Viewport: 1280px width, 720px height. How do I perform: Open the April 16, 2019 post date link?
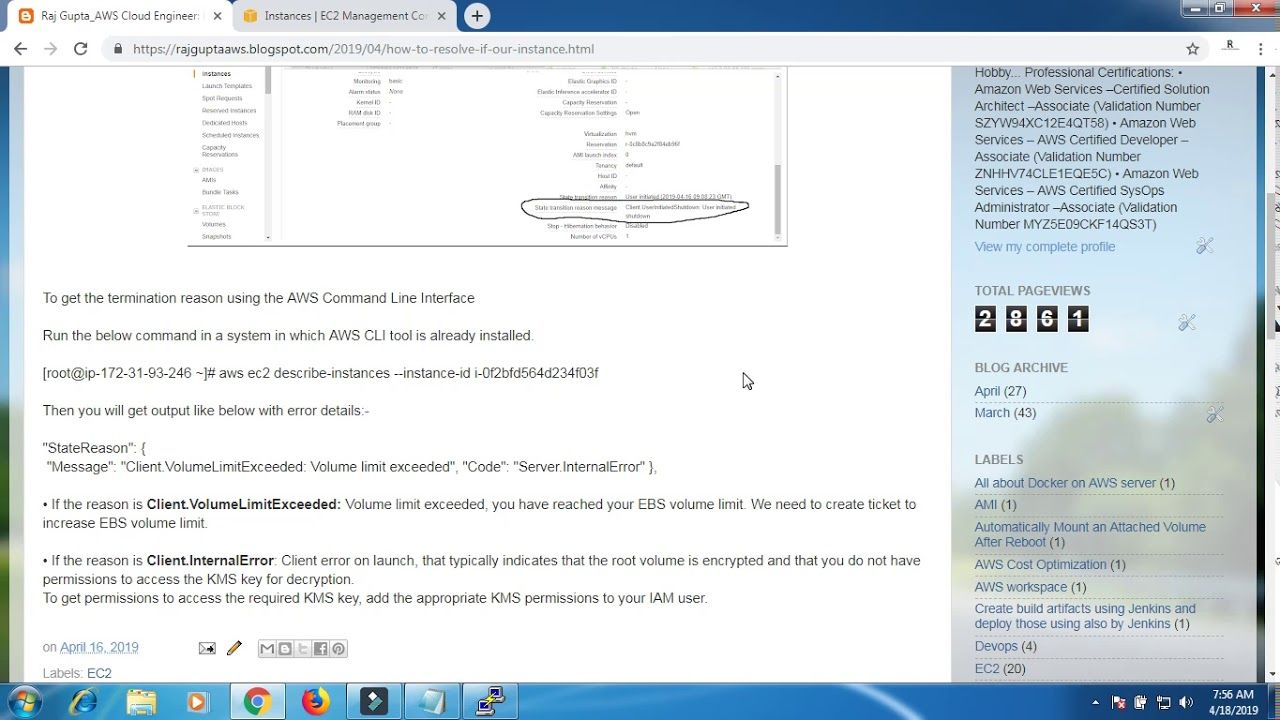tap(99, 648)
